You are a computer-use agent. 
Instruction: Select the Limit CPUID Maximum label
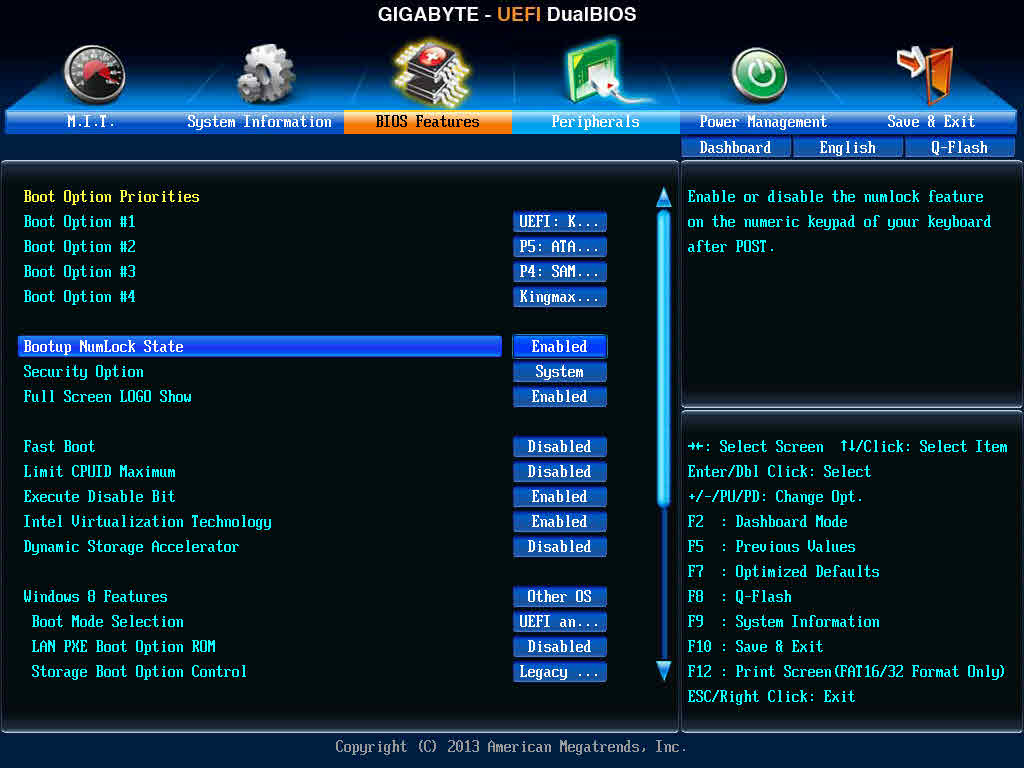pyautogui.click(x=99, y=472)
